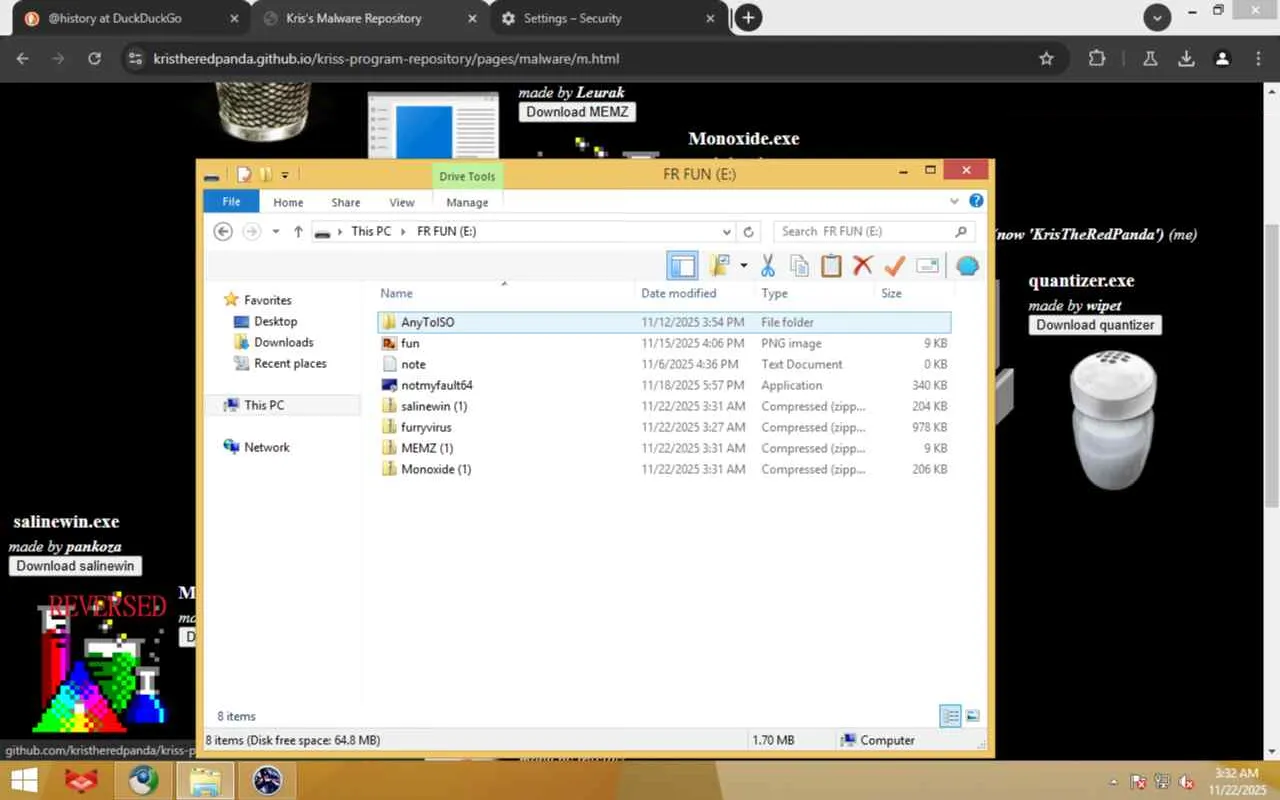Click the Search FR FUN (E:) field
Viewport: 1280px width, 800px height.
click(x=874, y=231)
